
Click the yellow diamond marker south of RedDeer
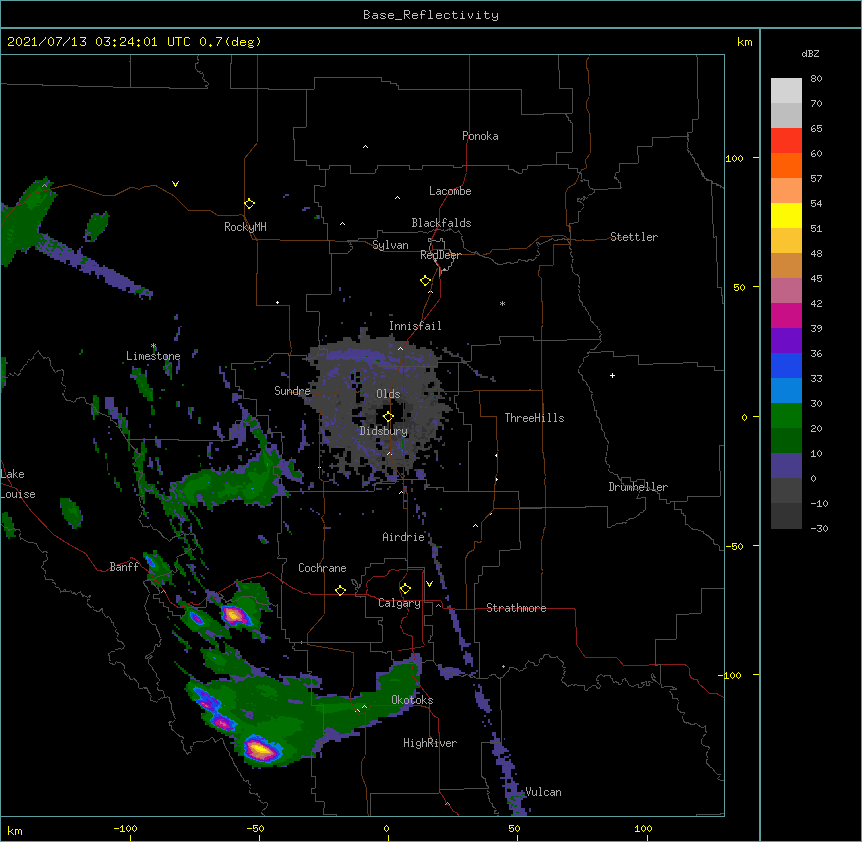(425, 281)
